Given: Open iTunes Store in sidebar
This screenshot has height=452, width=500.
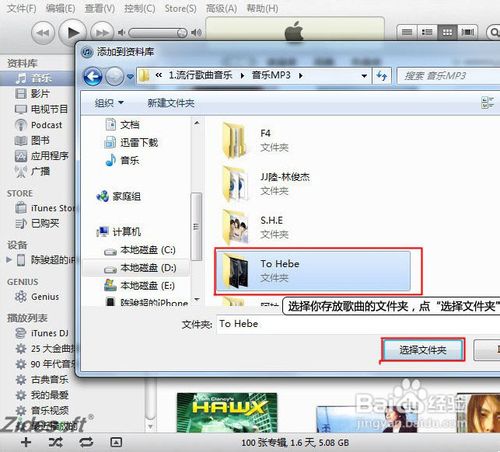Looking at the screenshot, I should click(x=45, y=208).
